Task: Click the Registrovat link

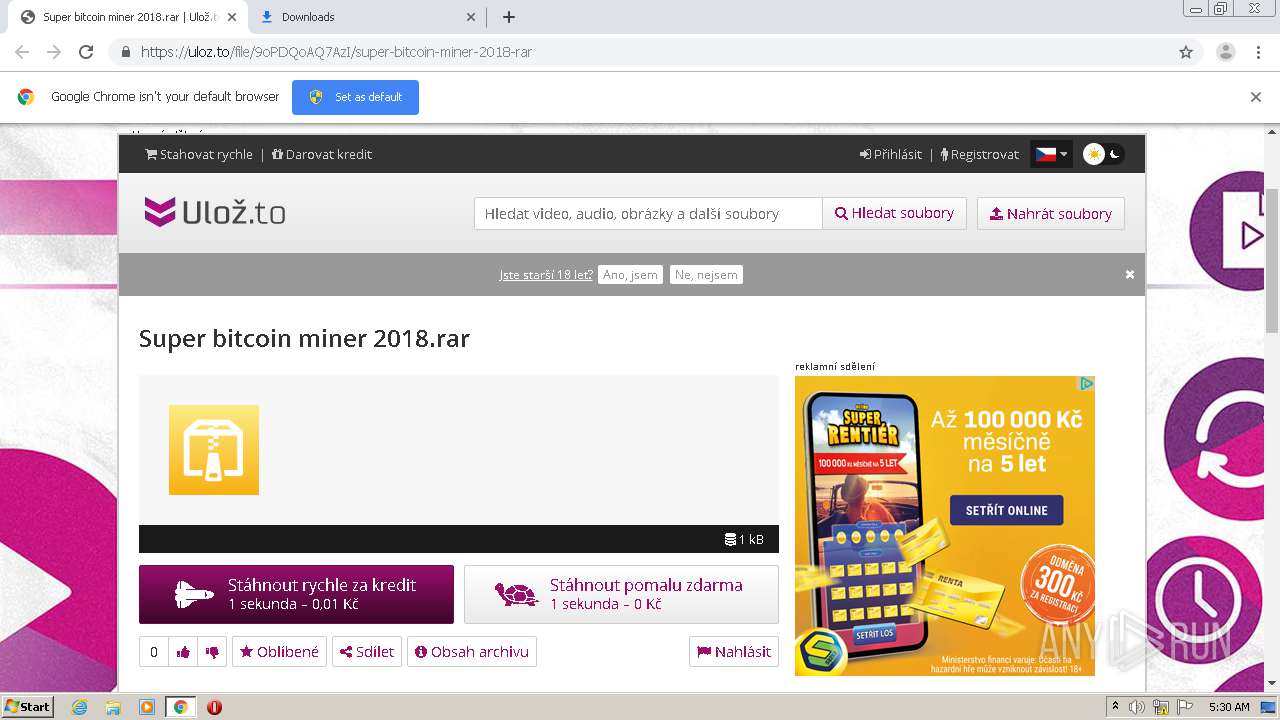Action: point(980,154)
